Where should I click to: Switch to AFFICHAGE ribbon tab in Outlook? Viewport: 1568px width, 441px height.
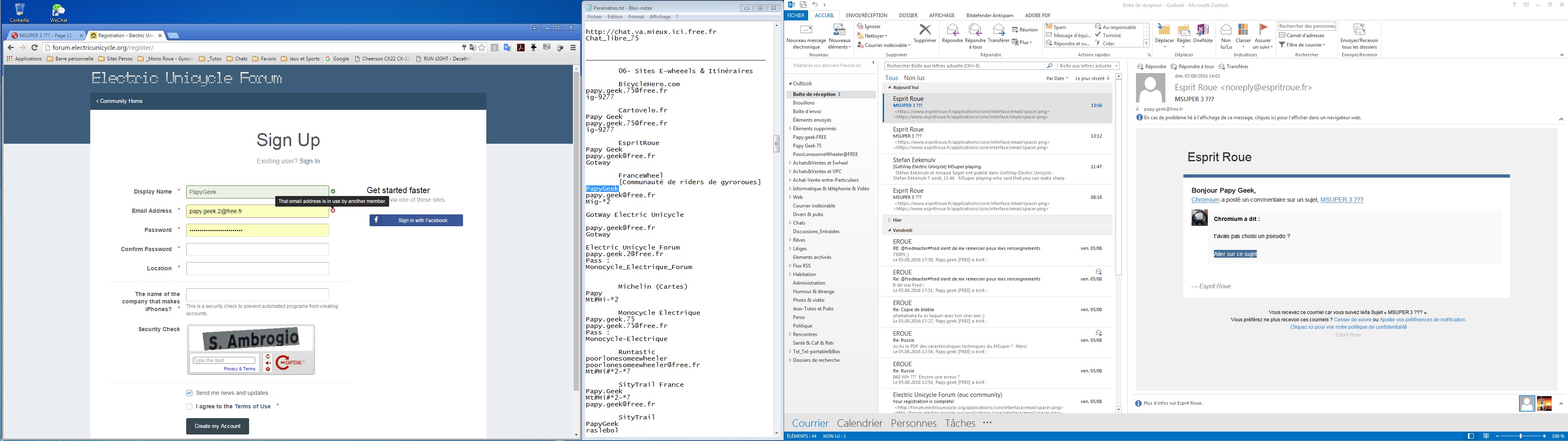click(942, 15)
